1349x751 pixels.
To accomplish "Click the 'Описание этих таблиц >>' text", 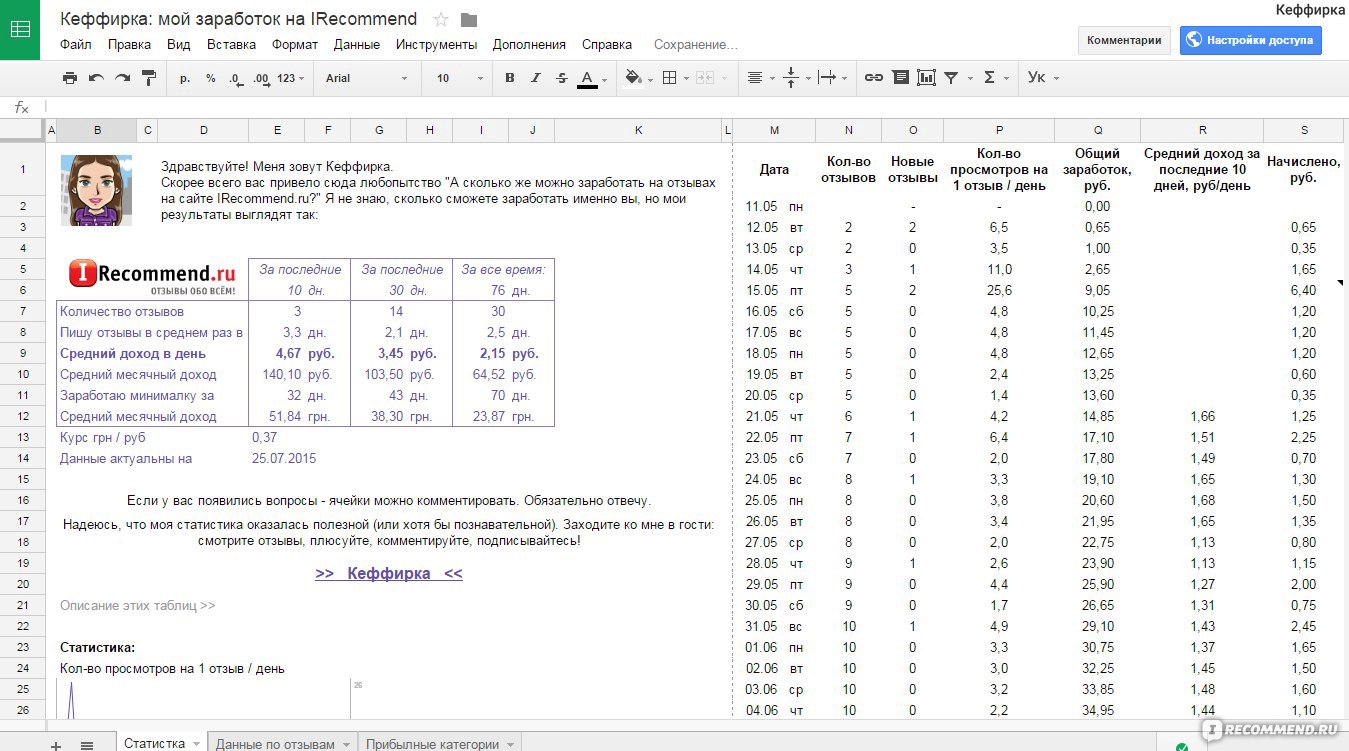I will [138, 605].
